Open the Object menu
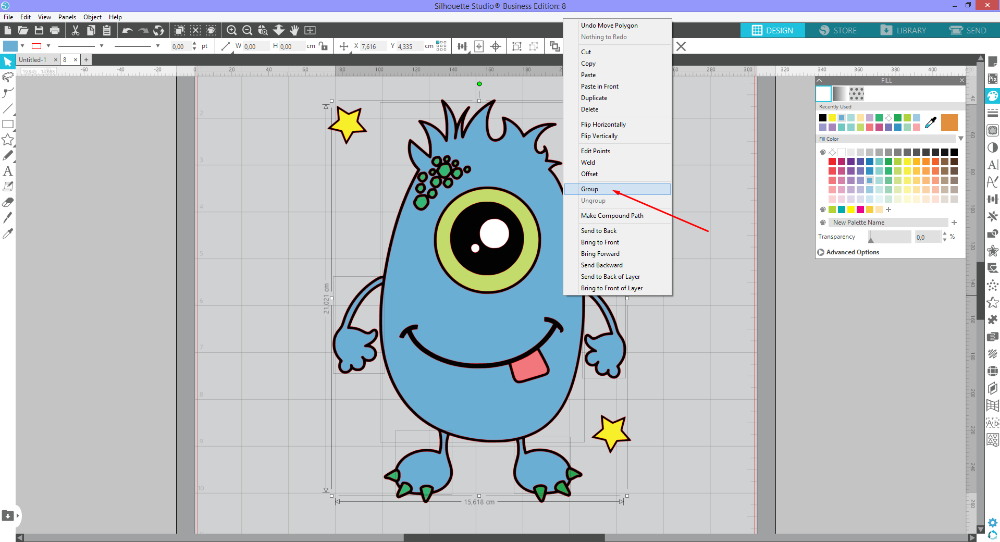 92,17
